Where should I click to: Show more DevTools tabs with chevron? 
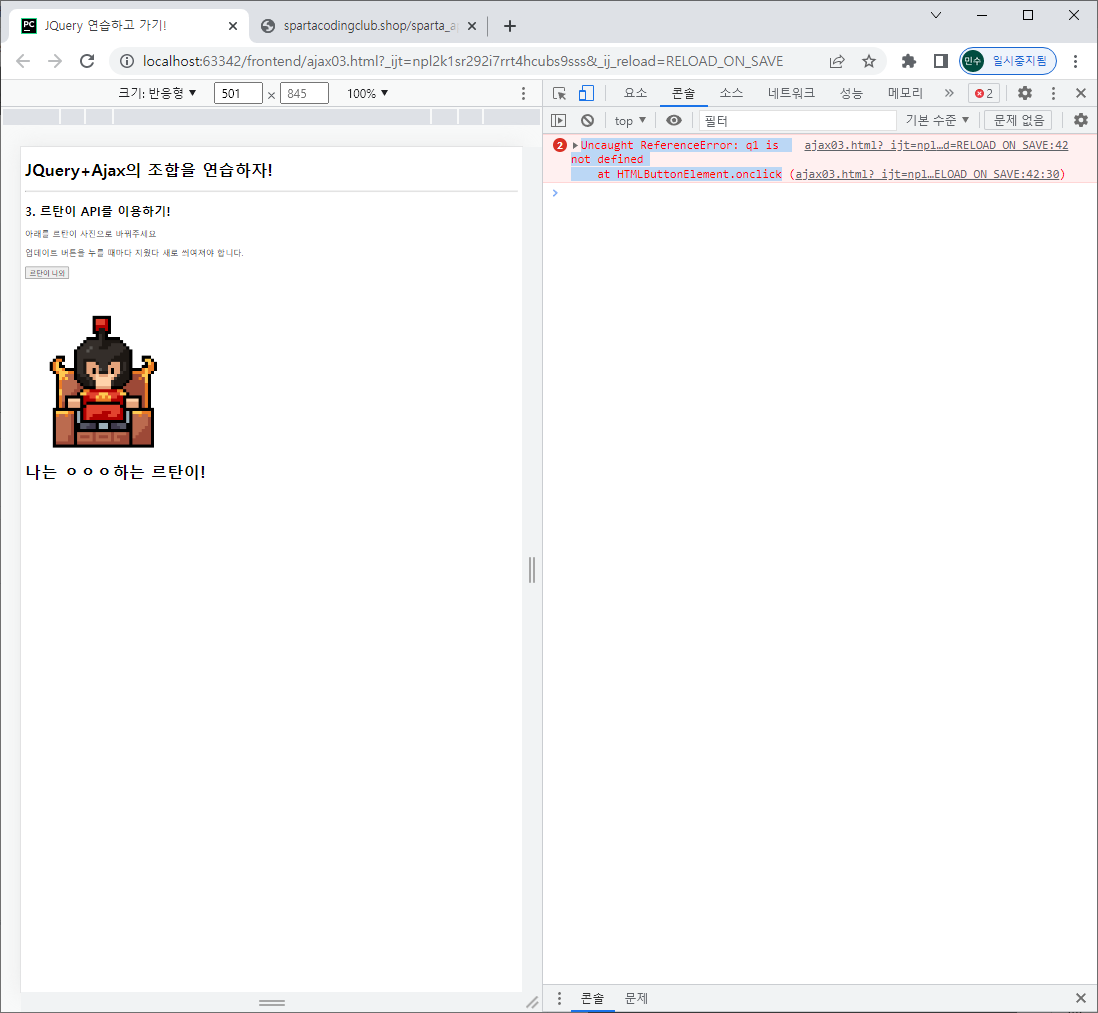point(949,93)
